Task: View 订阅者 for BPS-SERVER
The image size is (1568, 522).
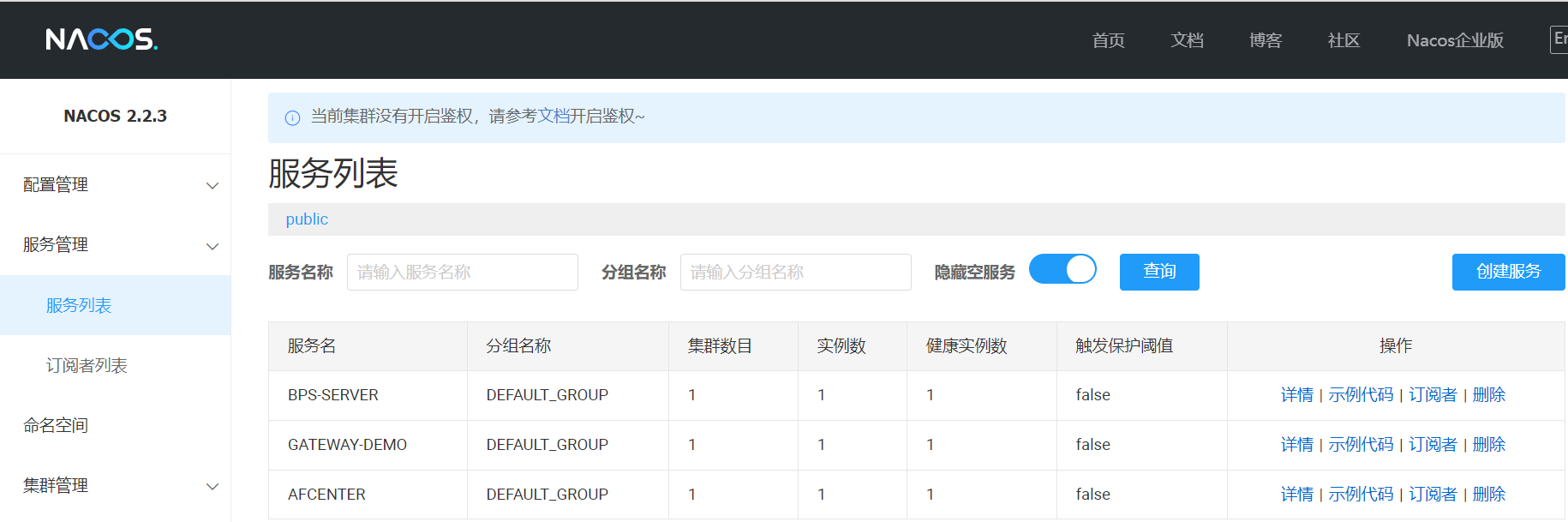Action: (x=1432, y=395)
